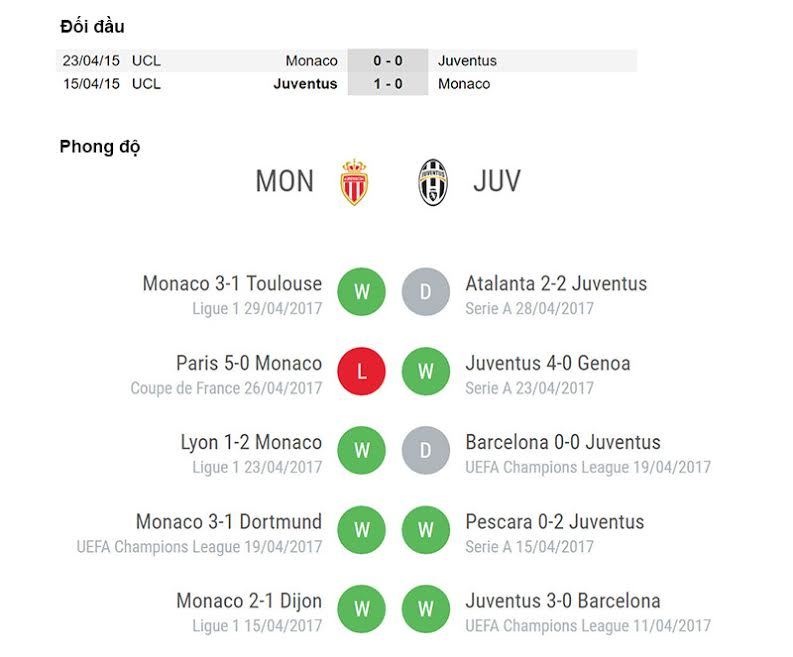793x657 pixels.
Task: Click the JUV team abbreviation
Action: [x=496, y=181]
